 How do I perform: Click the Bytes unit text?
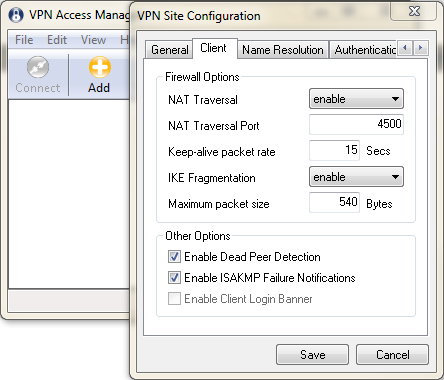tap(379, 204)
